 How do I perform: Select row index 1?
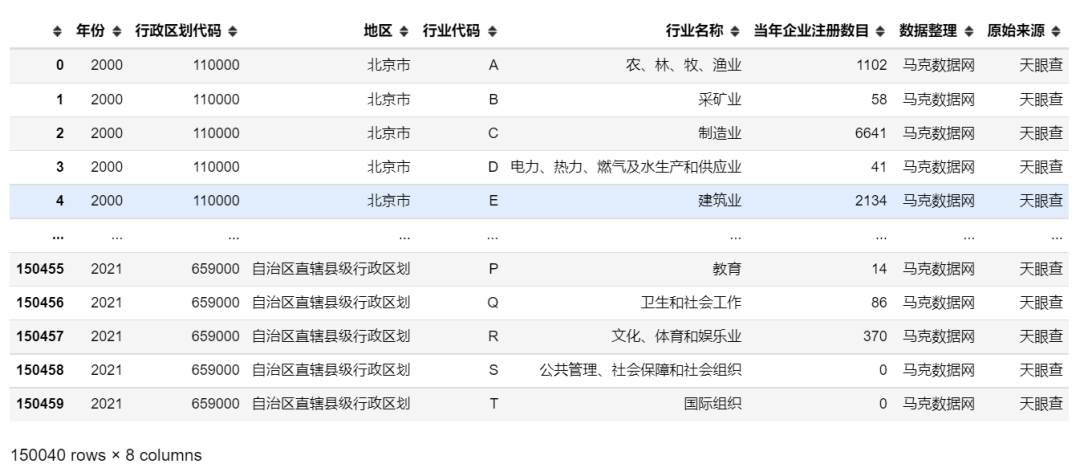60,99
